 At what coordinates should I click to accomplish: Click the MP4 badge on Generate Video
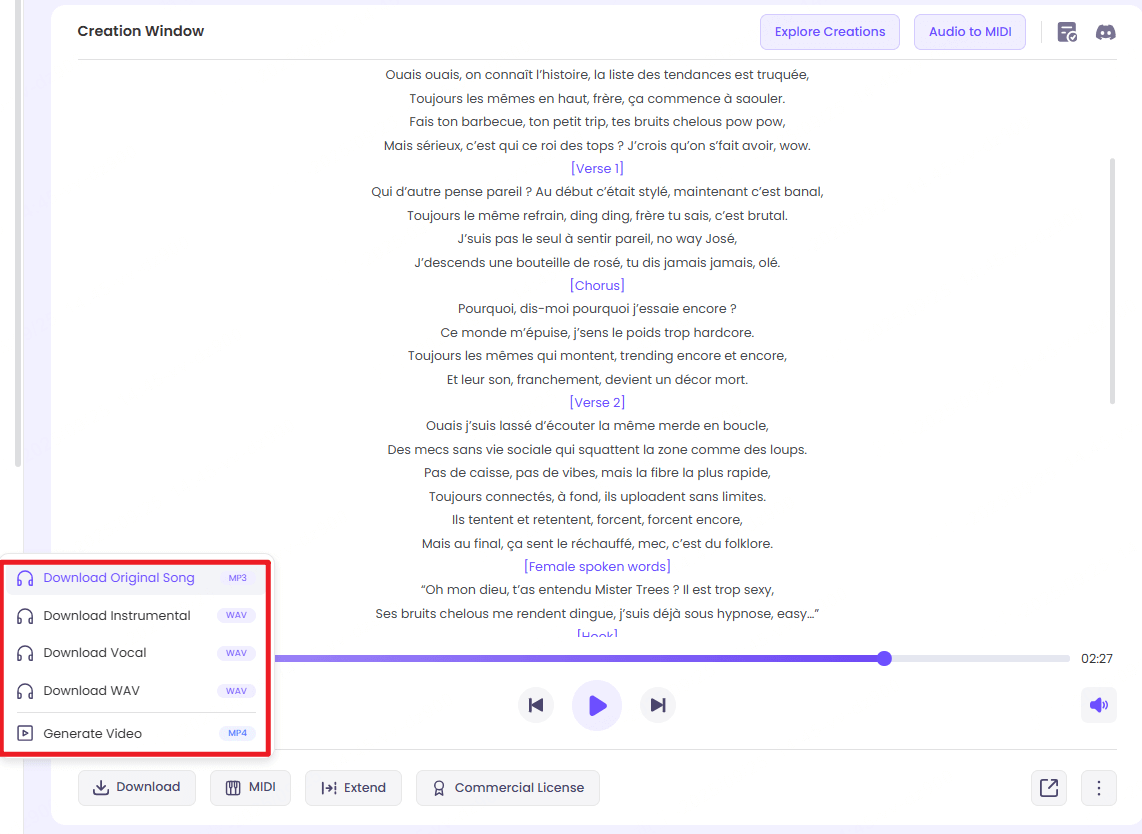[237, 733]
